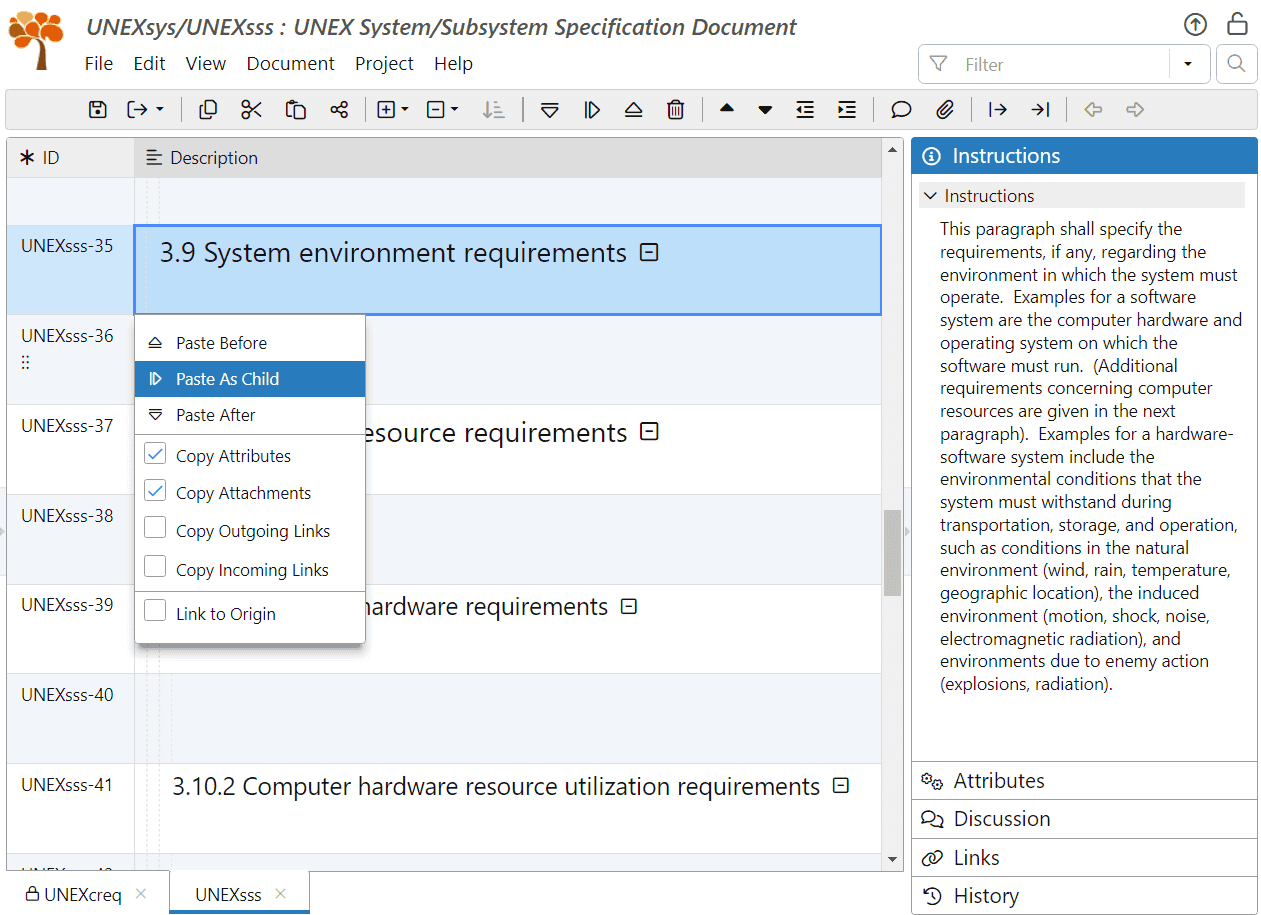Click the Save icon in toolbar

(97, 110)
